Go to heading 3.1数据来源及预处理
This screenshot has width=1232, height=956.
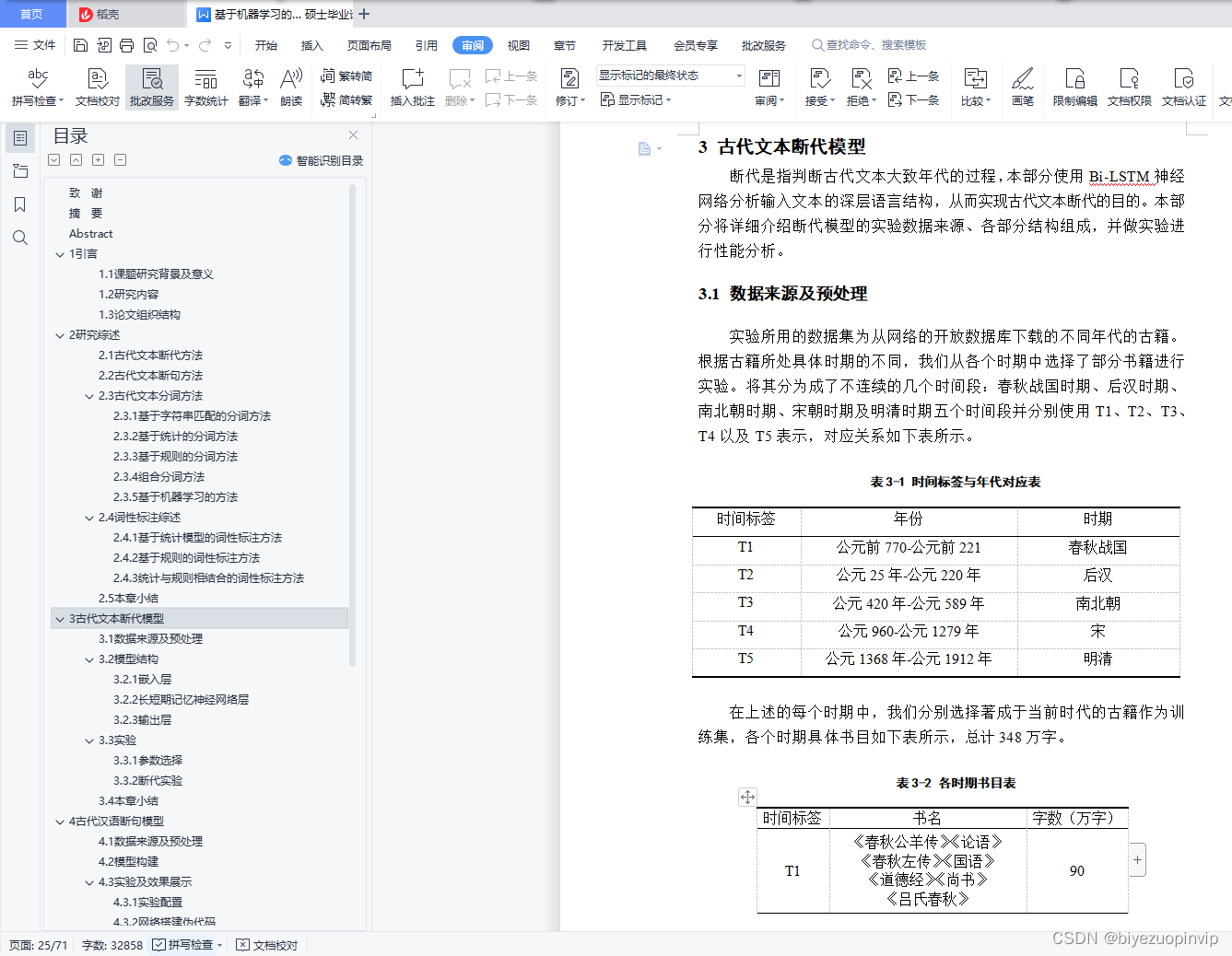coord(151,639)
